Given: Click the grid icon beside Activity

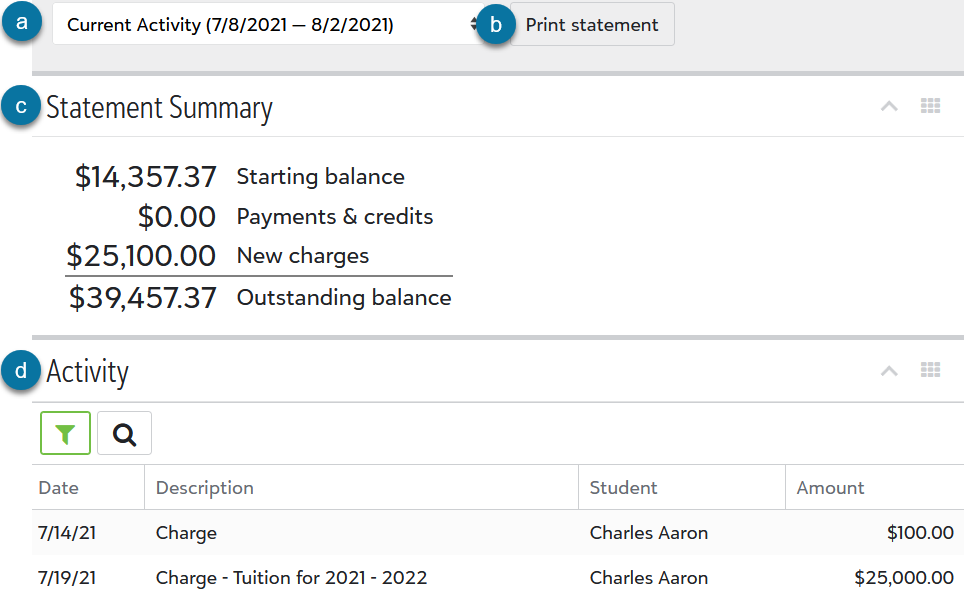Looking at the screenshot, I should point(931,369).
